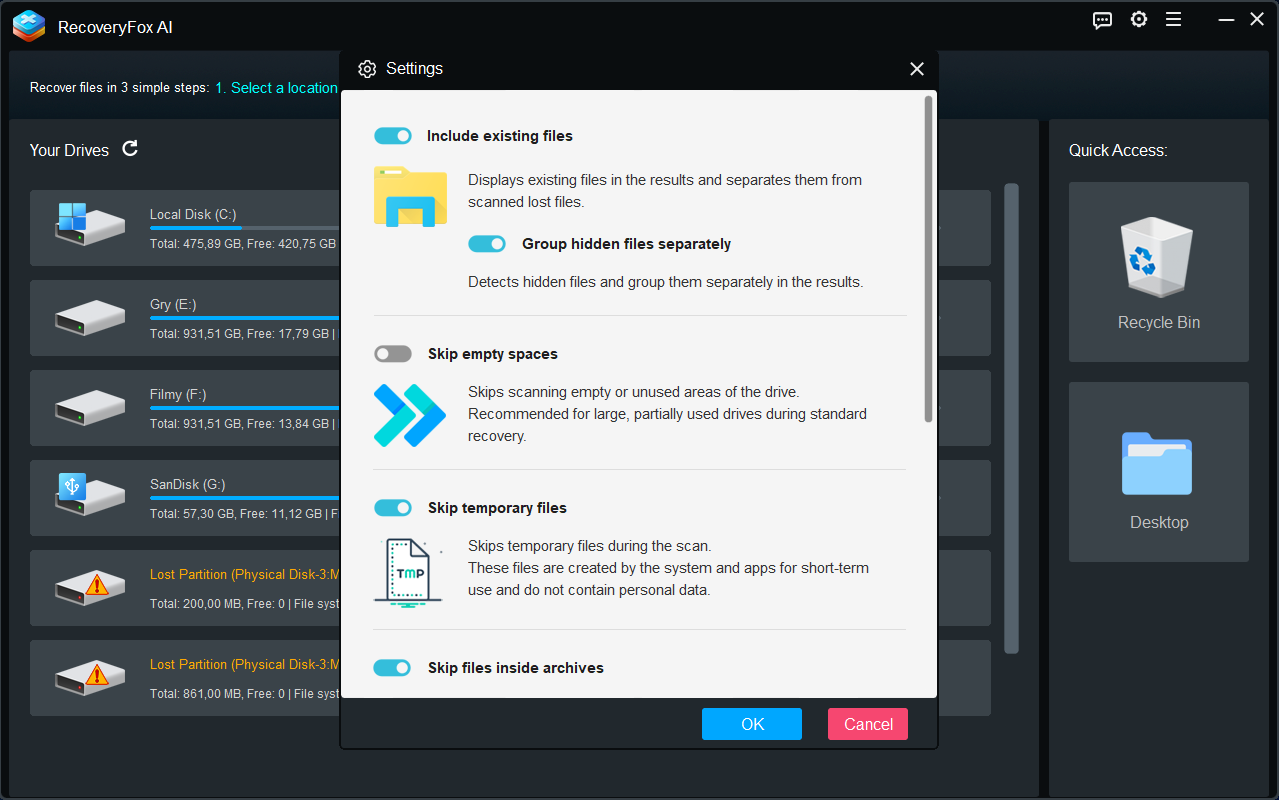Click the Settings dialog vertical scrollbar

929,258
